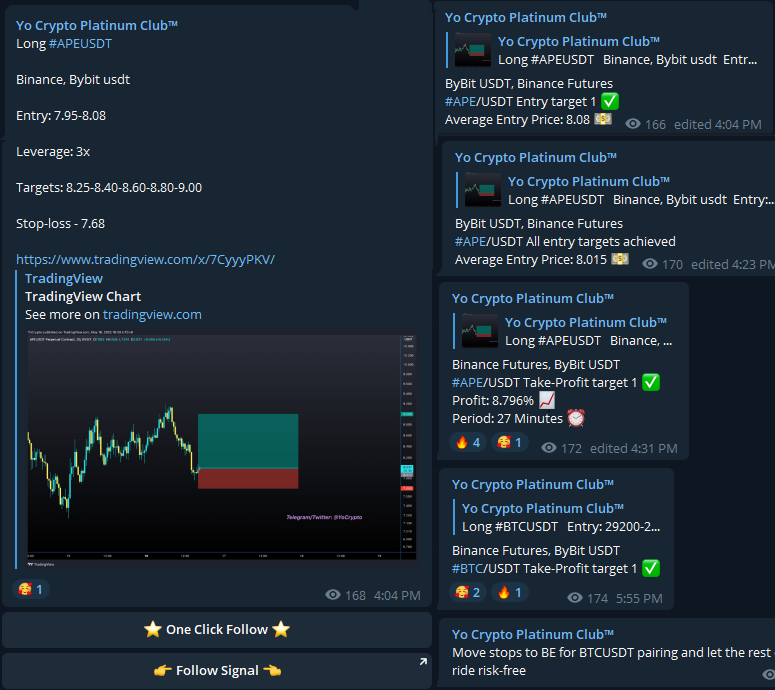This screenshot has width=775, height=690.
Task: Open the #APEUSDT hashtag in signal message
Action: [x=80, y=43]
